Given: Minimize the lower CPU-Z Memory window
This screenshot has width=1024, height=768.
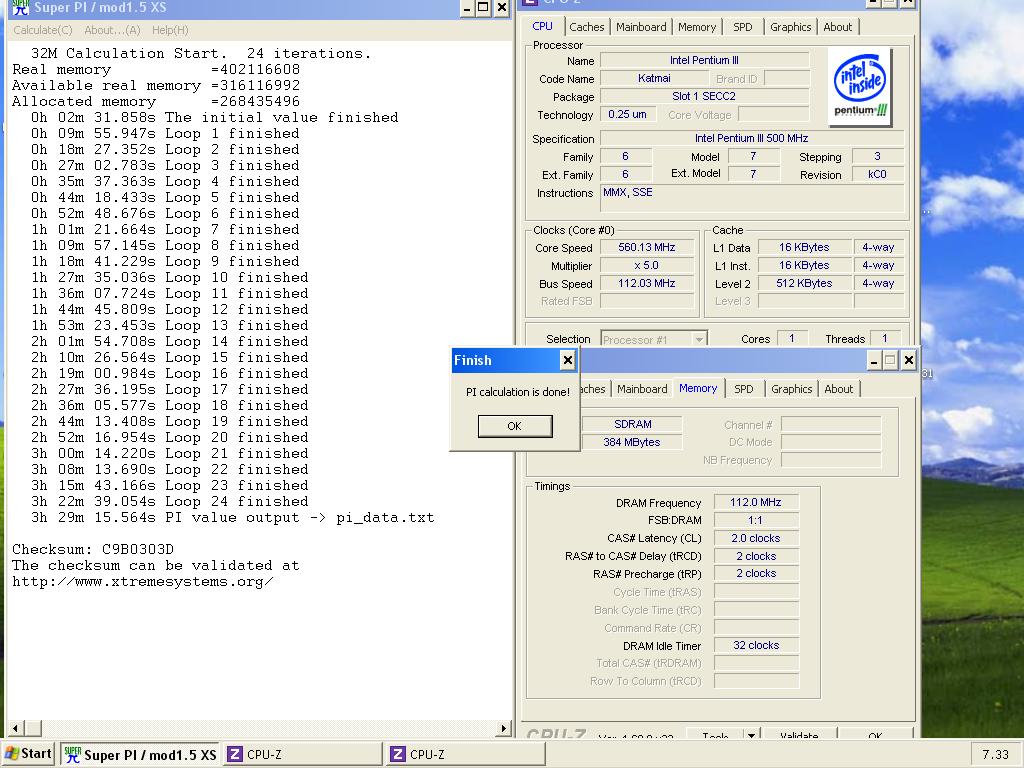Looking at the screenshot, I should pyautogui.click(x=874, y=360).
